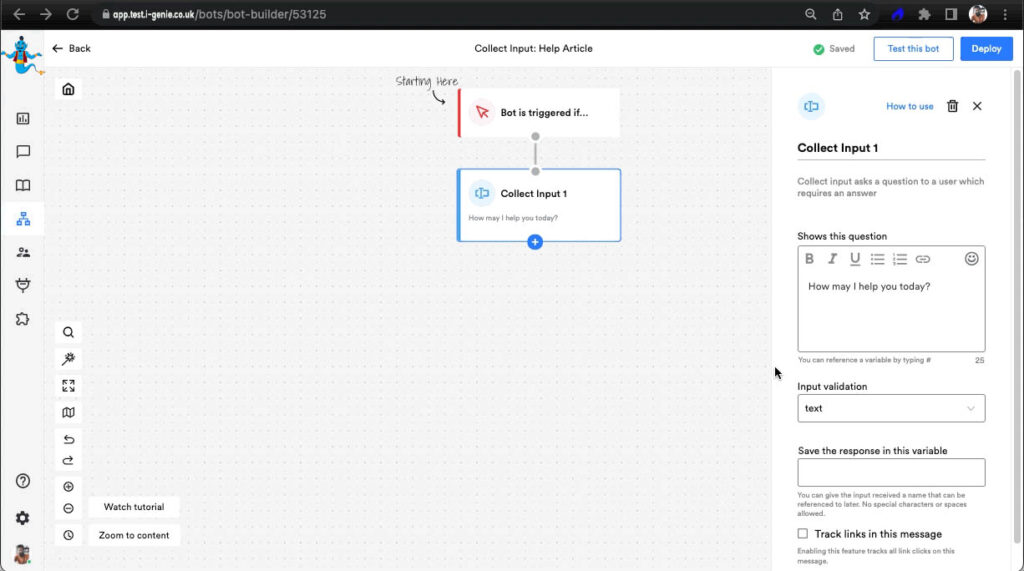Select the Collect Input 1 node

pos(539,204)
